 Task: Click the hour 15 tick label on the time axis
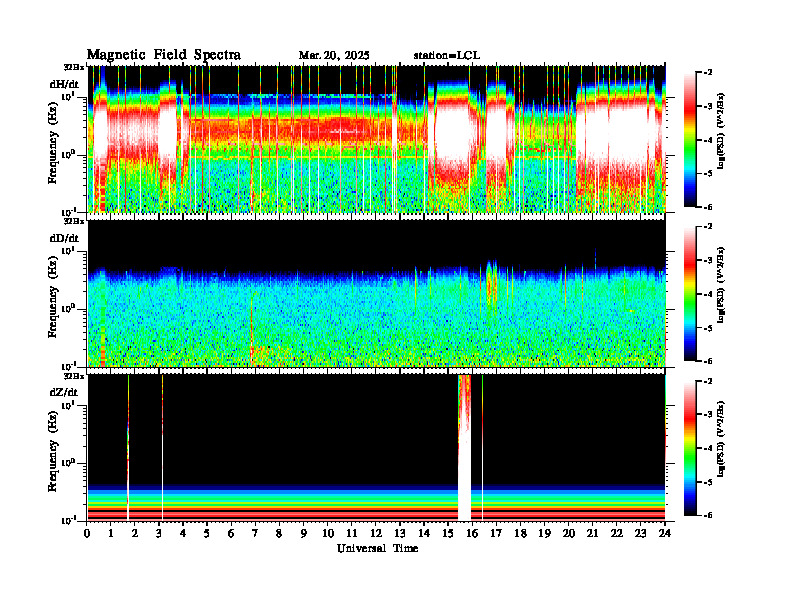448,534
